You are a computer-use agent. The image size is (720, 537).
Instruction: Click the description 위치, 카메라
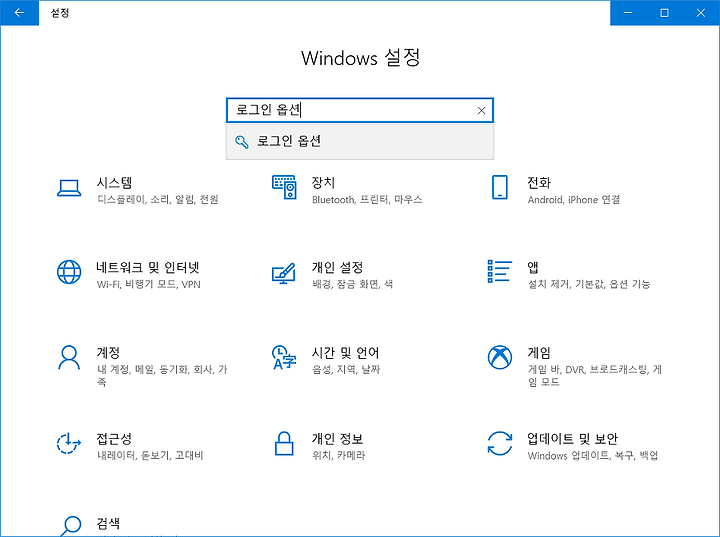pyautogui.click(x=338, y=455)
